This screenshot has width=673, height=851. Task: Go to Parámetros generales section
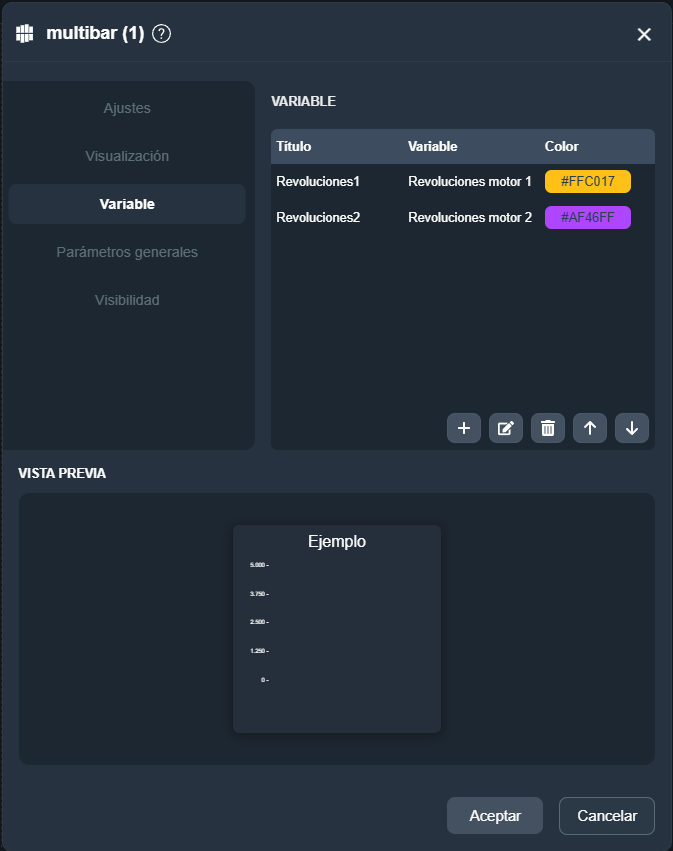(x=127, y=252)
